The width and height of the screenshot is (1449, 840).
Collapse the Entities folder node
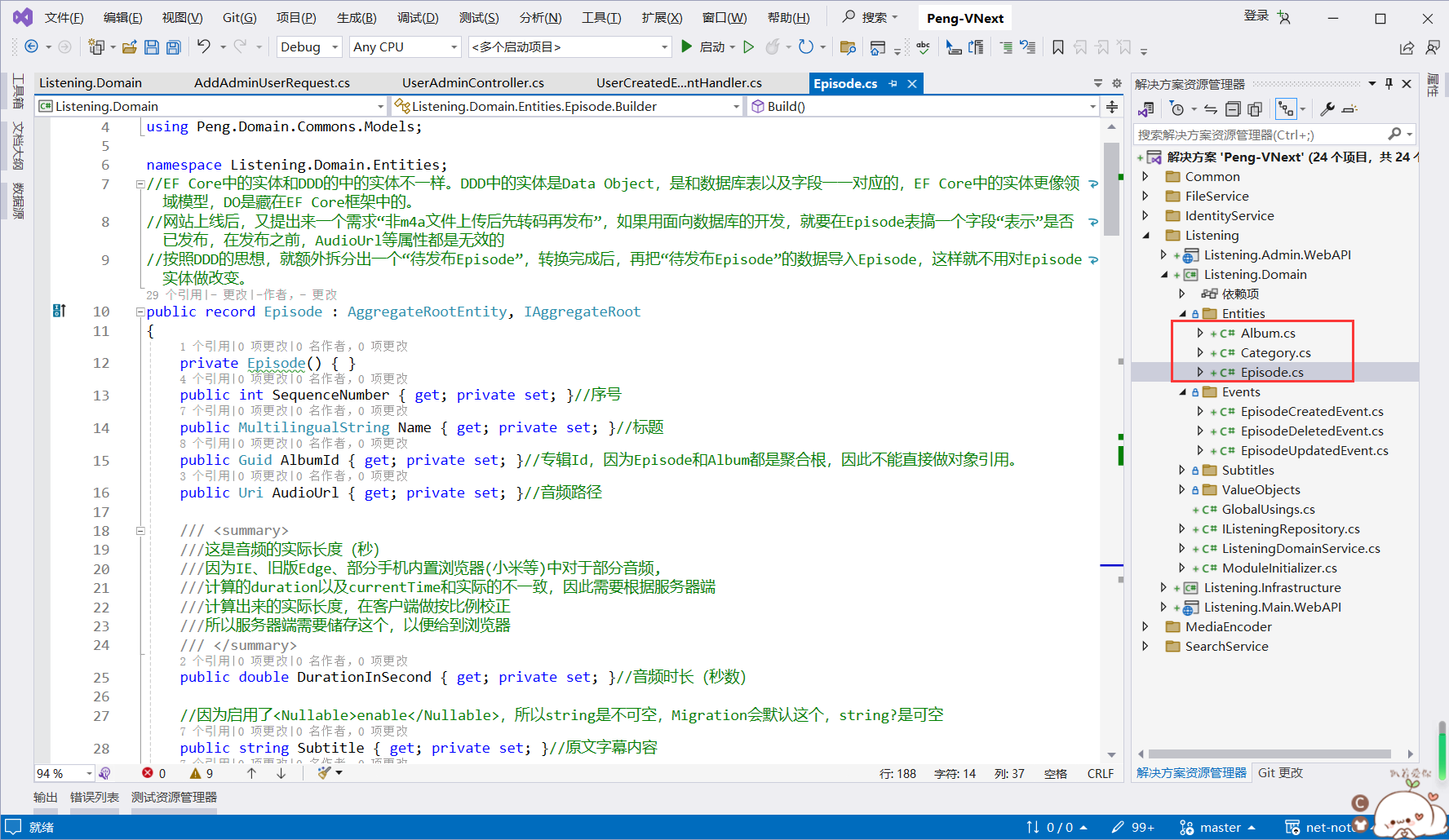tap(1182, 313)
